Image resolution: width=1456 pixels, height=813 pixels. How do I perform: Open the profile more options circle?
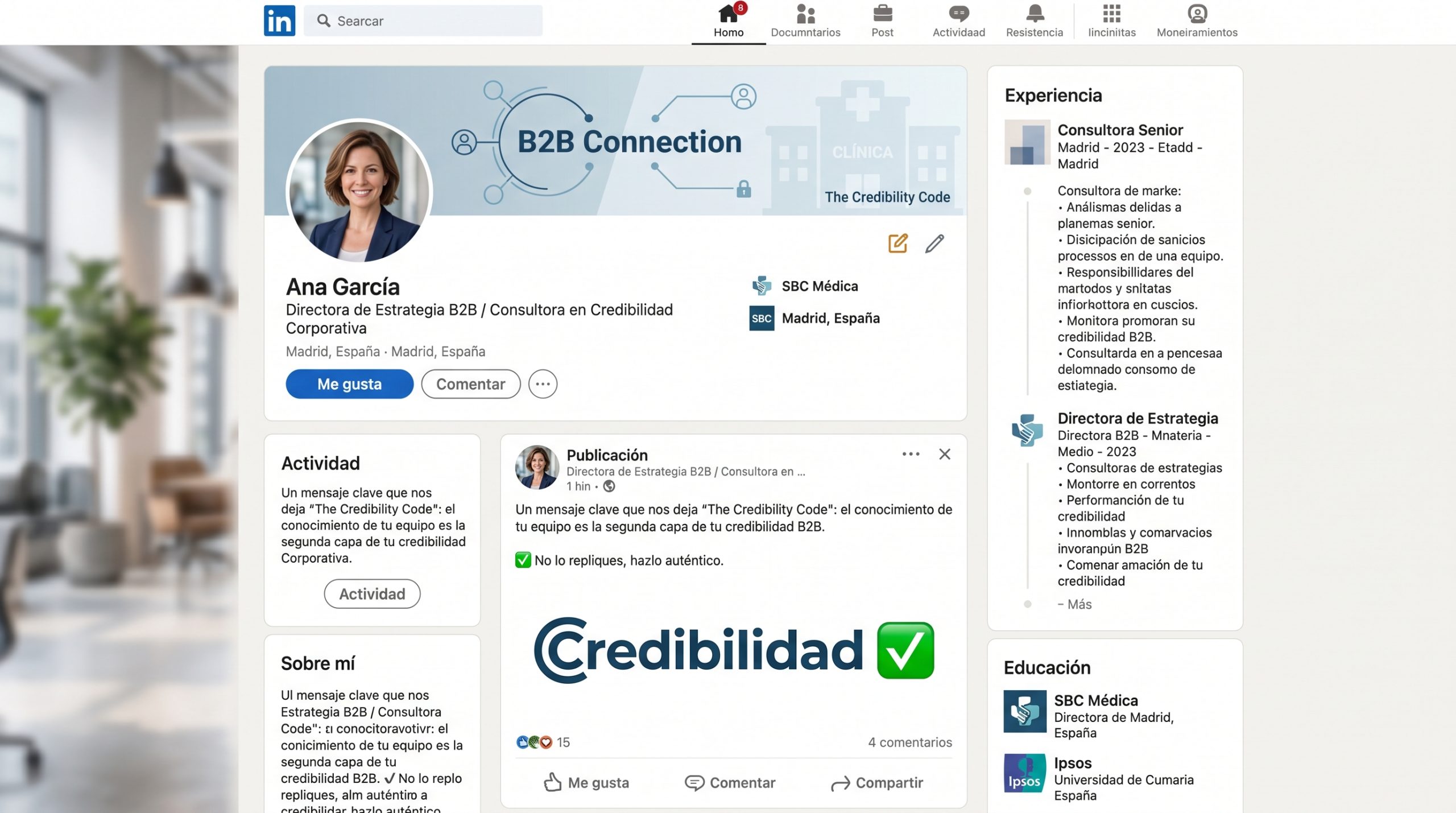[x=543, y=384]
